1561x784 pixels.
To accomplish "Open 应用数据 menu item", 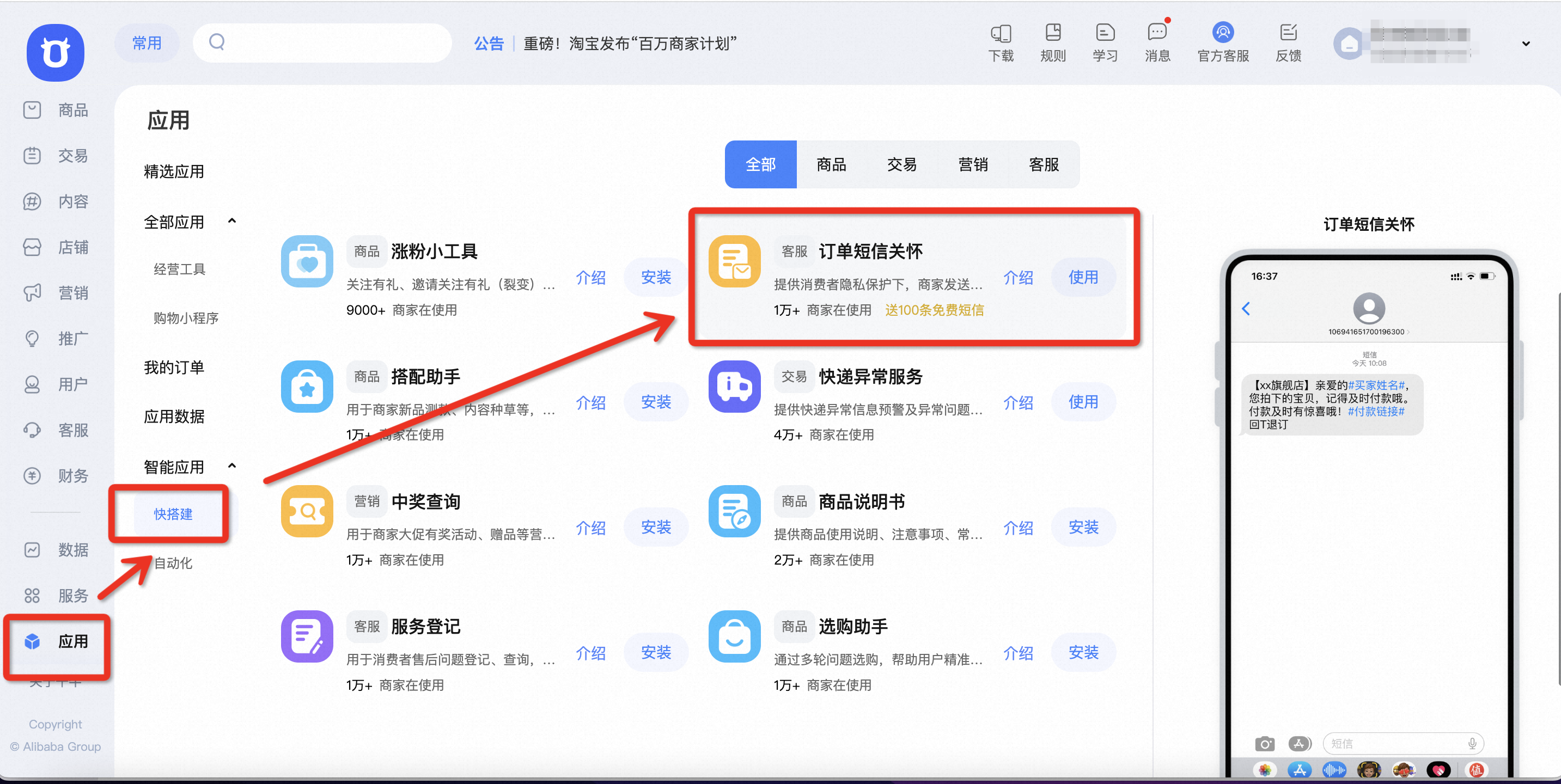I will point(174,417).
